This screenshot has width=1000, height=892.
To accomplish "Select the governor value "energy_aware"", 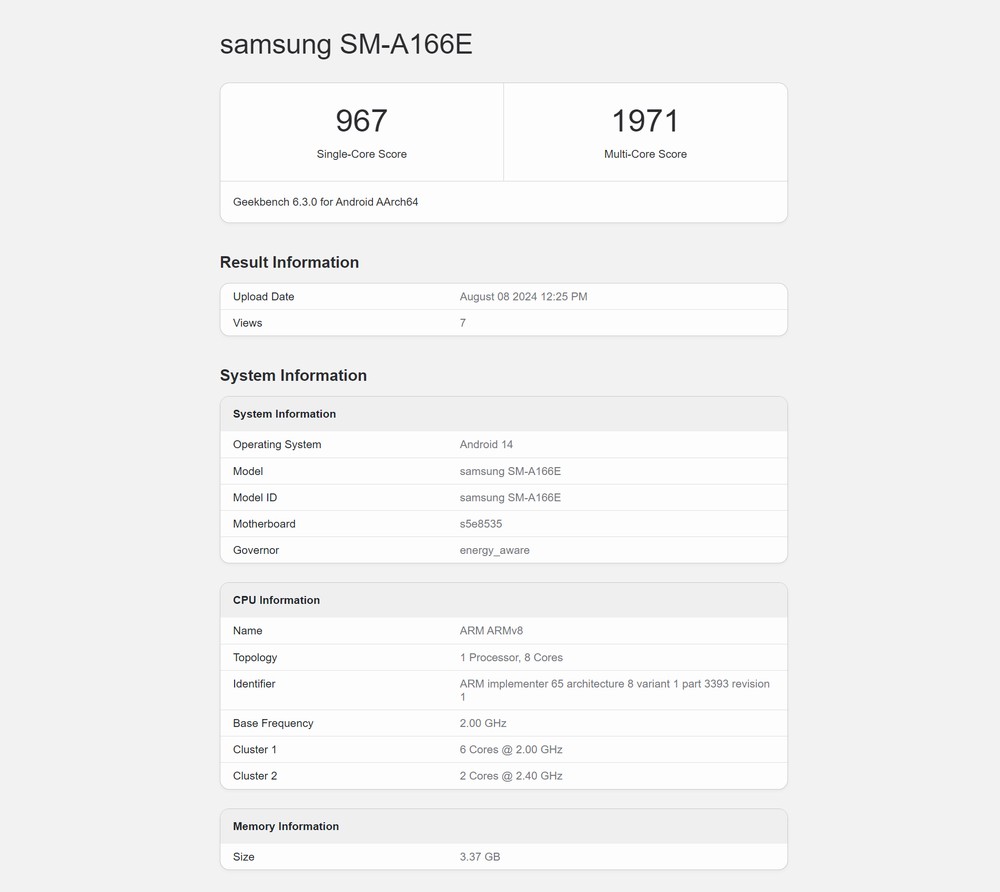I will coord(495,550).
